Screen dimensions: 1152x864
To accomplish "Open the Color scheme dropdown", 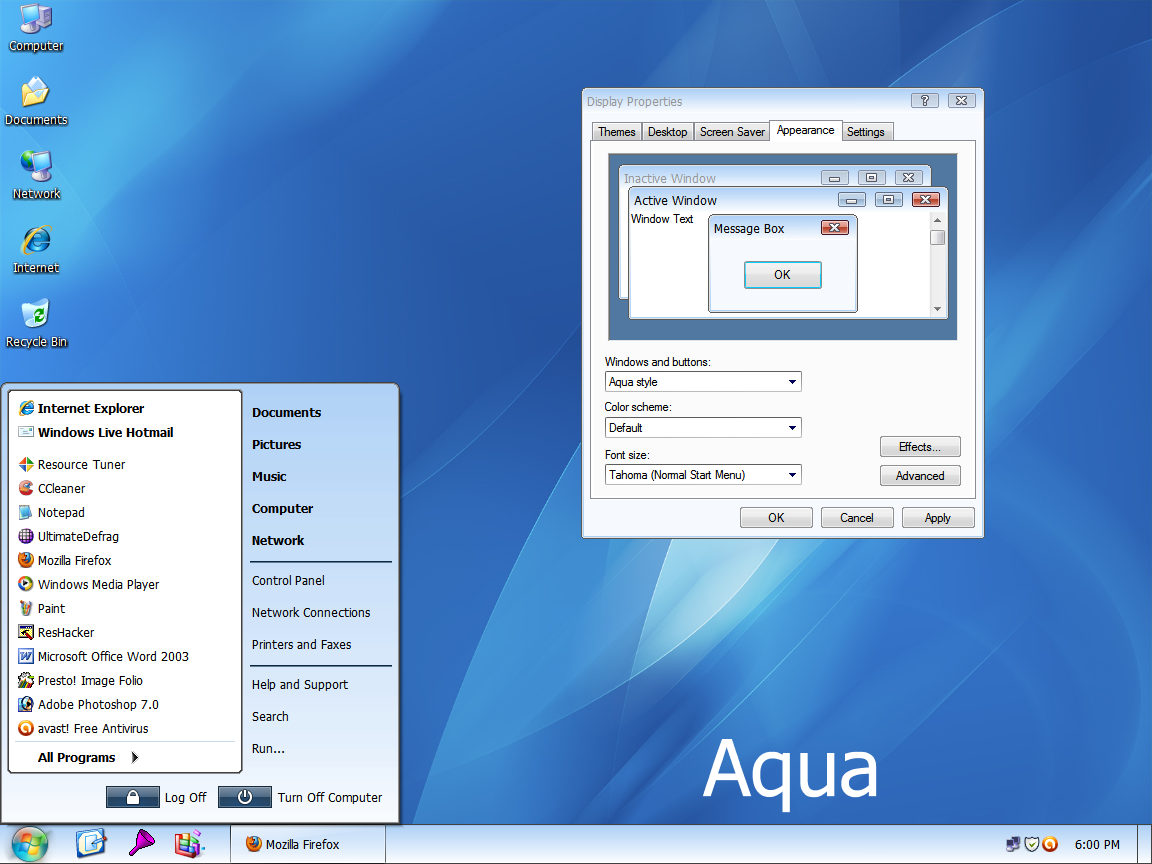I will 703,428.
